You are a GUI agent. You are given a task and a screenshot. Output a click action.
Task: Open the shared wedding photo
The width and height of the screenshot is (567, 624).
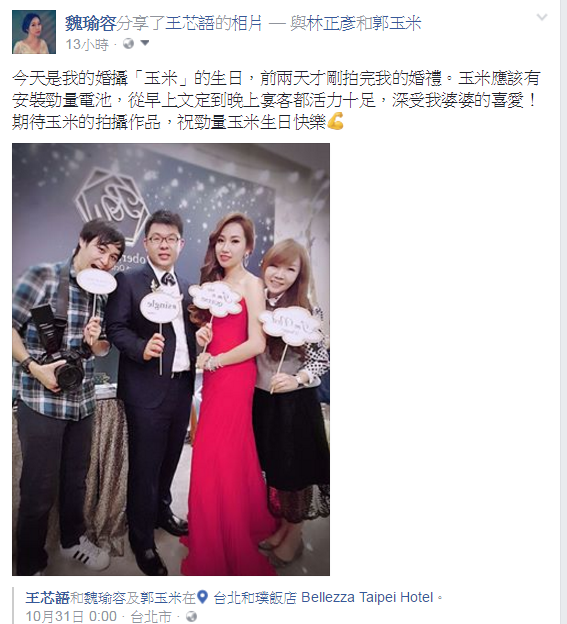point(171,359)
